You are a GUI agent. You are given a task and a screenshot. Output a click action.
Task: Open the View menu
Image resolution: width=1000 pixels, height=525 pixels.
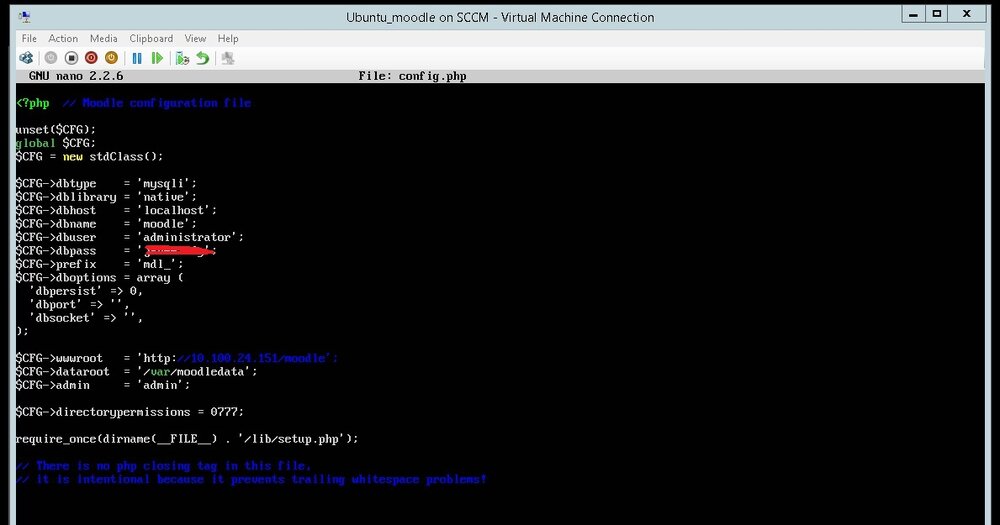(195, 38)
